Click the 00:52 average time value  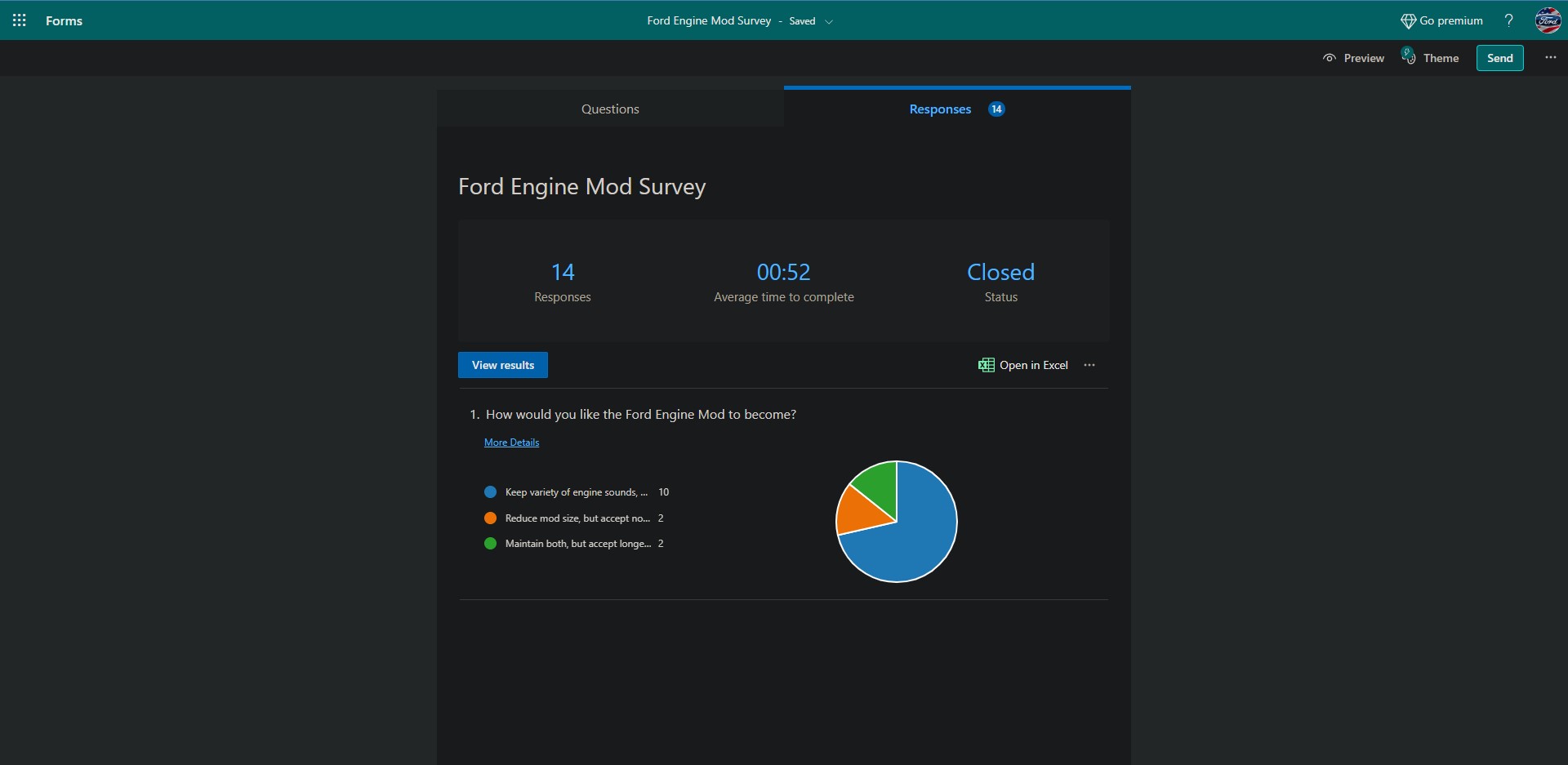783,272
